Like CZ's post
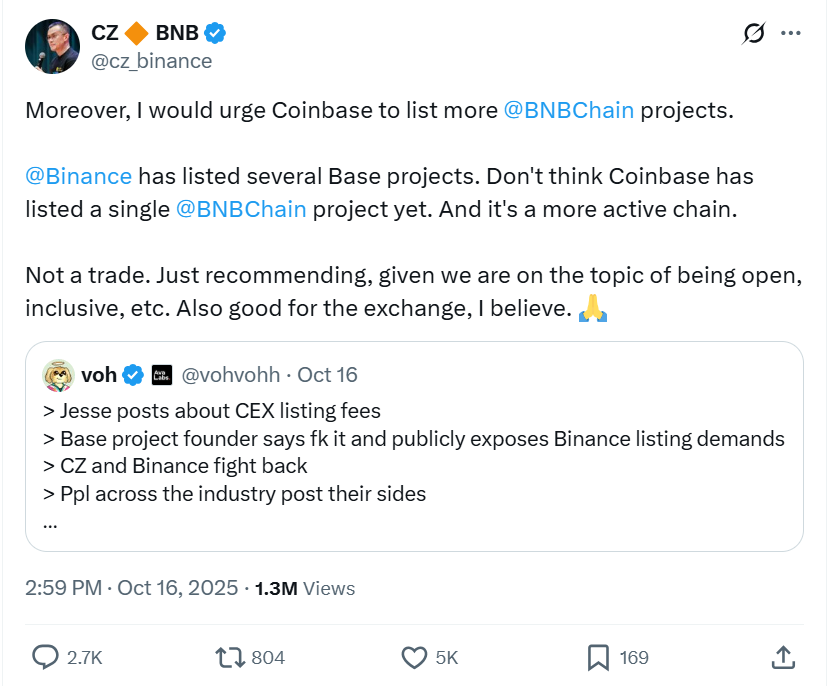Image resolution: width=829 pixels, height=686 pixels. pos(414,658)
